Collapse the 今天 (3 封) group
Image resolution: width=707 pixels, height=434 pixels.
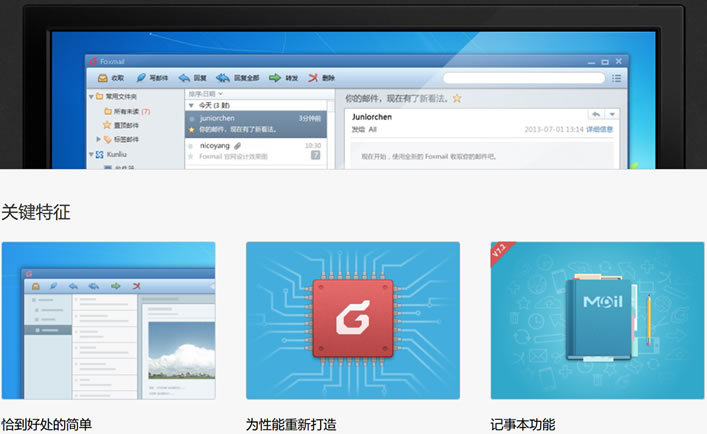[191, 105]
